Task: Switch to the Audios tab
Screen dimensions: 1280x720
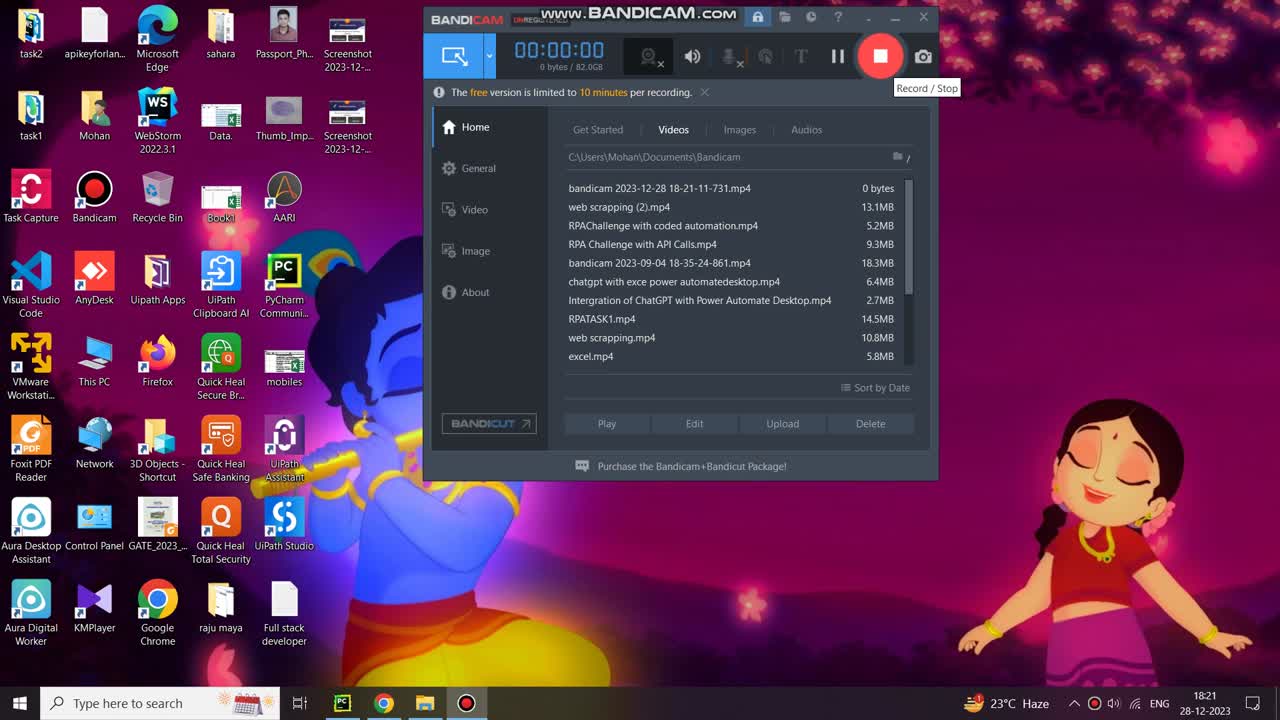Action: (807, 130)
